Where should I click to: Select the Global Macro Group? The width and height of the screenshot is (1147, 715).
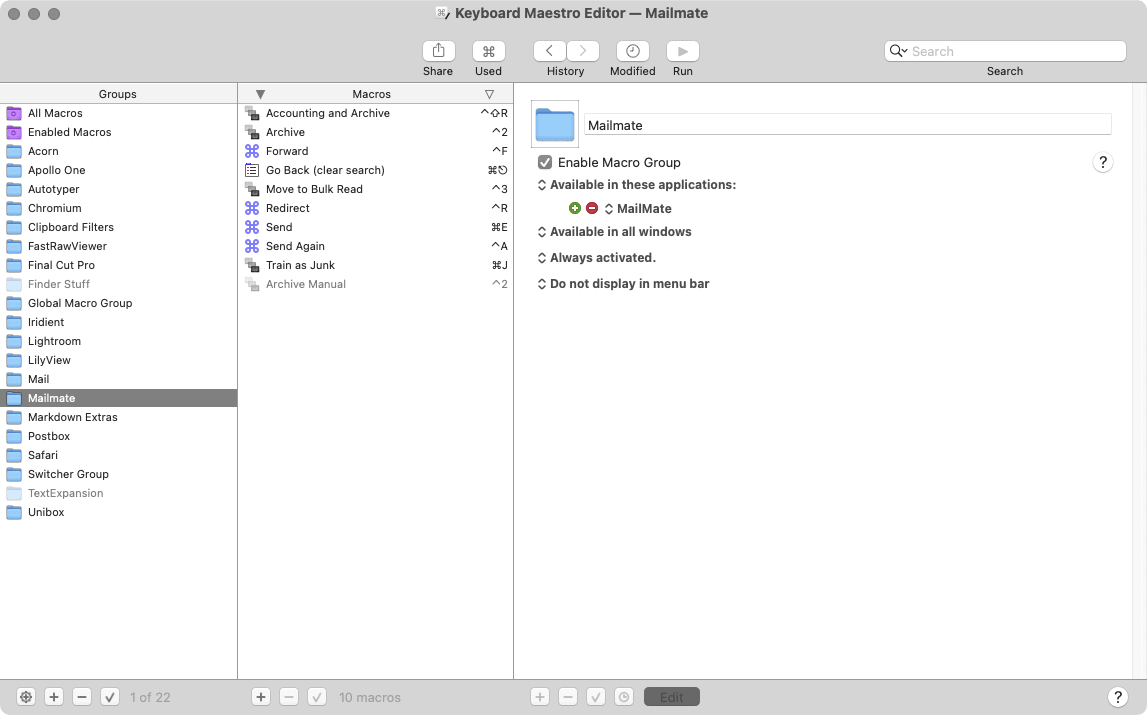tap(119, 304)
